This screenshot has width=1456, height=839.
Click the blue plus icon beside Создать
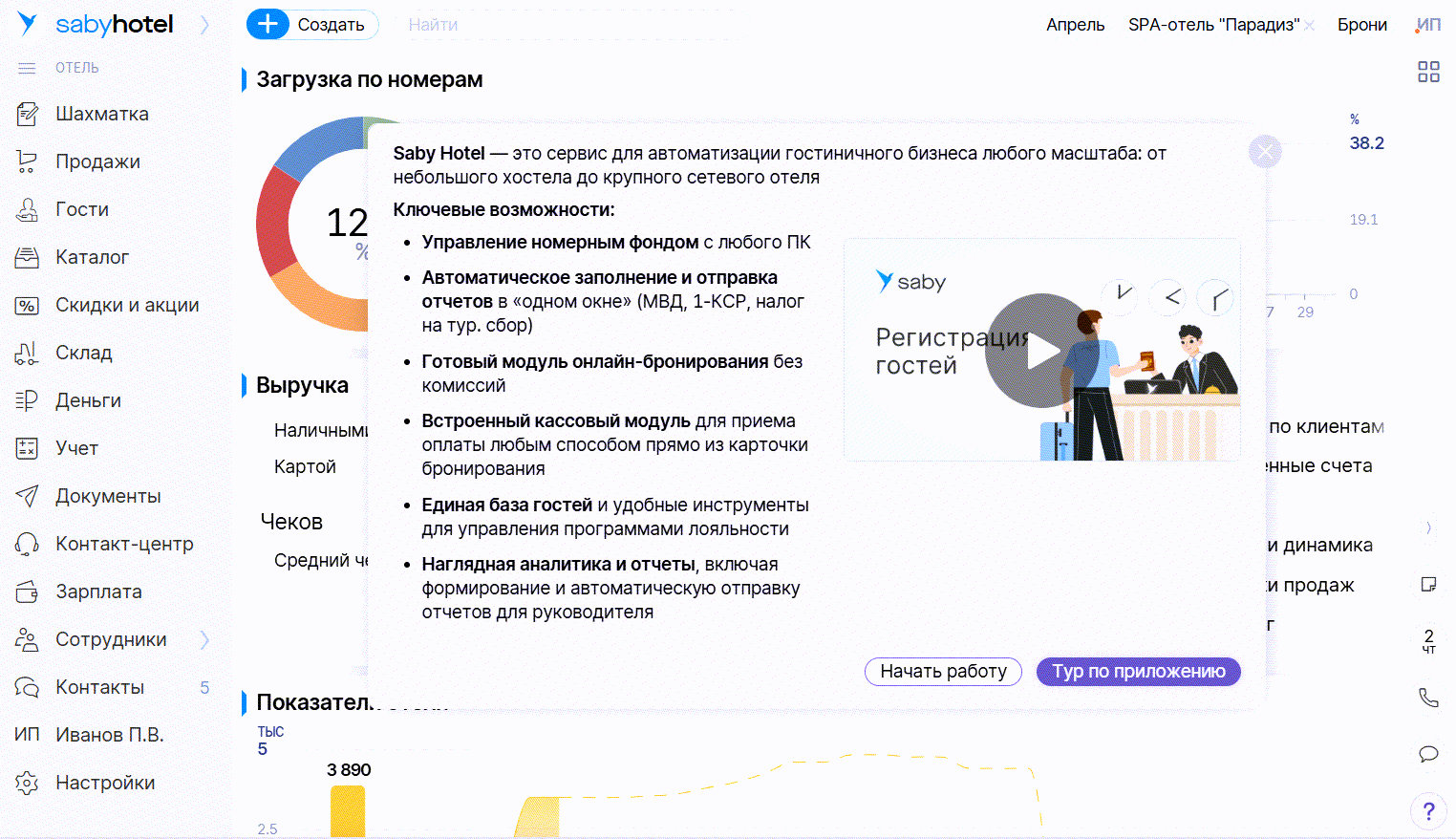(268, 24)
